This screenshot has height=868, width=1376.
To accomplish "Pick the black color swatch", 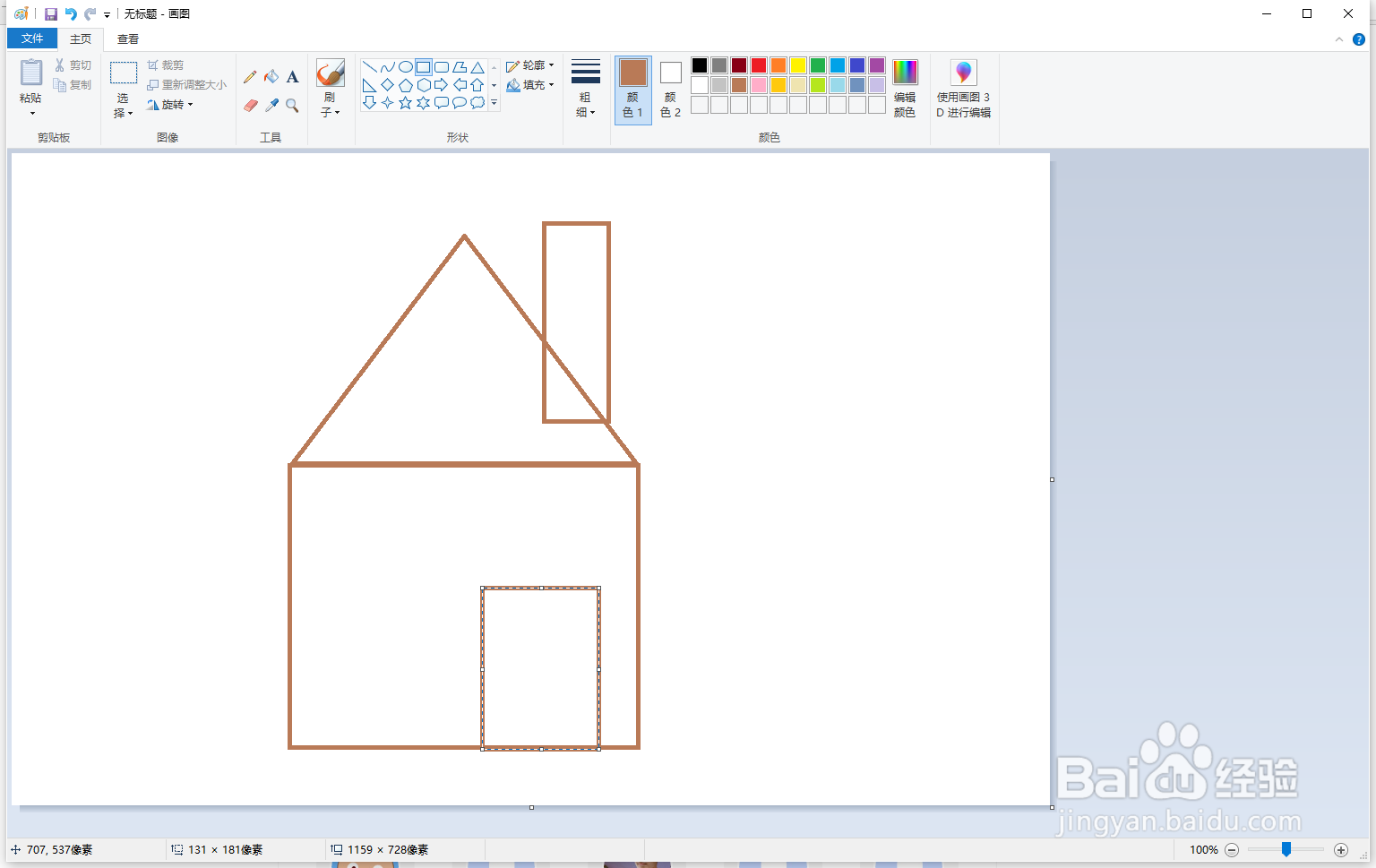I will (x=700, y=65).
